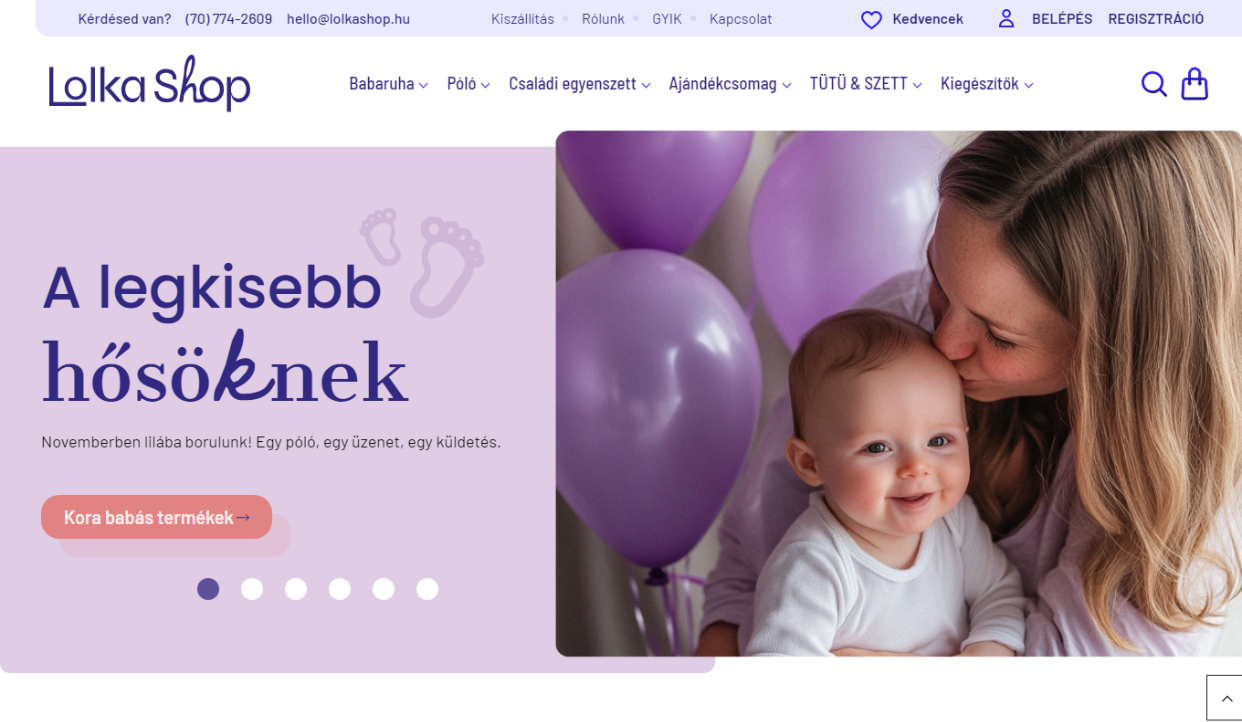Click the user account icon
This screenshot has height=722, width=1242.
pos(1007,19)
